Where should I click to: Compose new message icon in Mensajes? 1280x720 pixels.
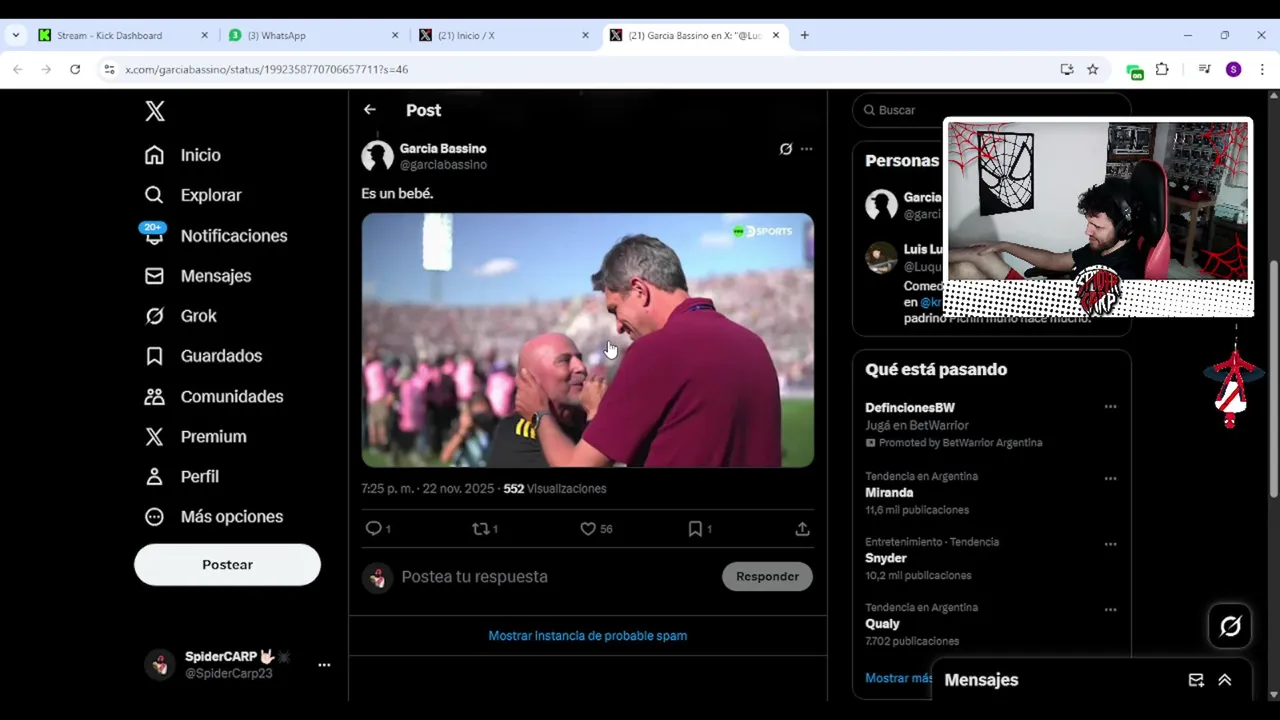tap(1196, 680)
